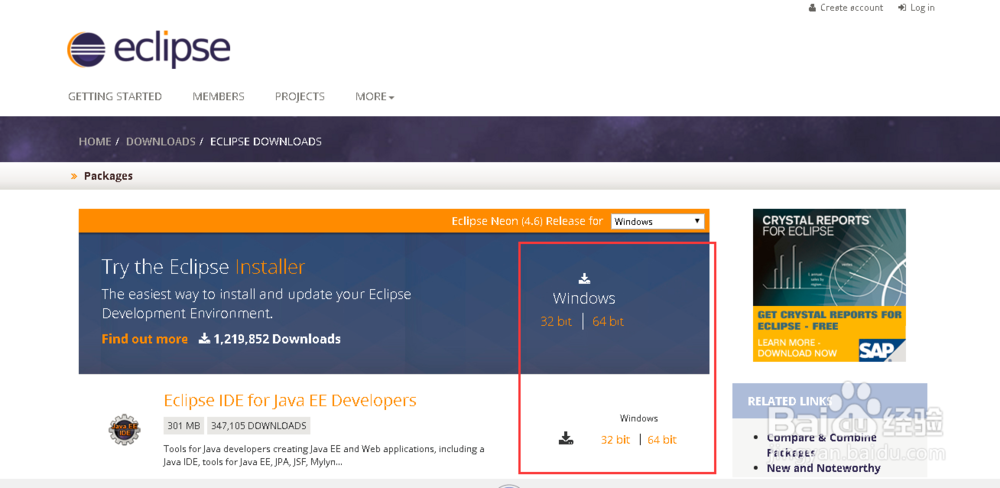
Task: Open New and Noteworthy link
Action: 823,468
